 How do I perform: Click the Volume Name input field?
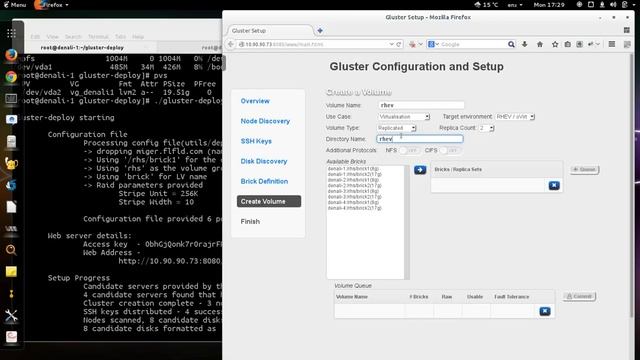pos(421,105)
